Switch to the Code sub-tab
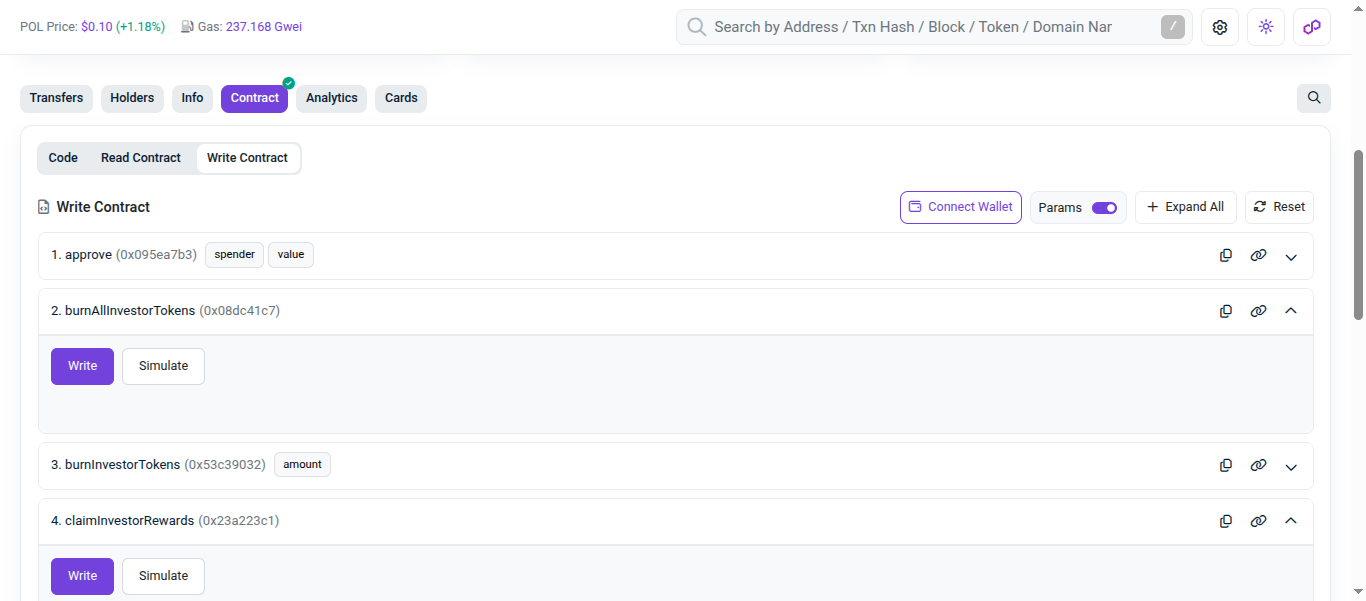Screen dimensions: 1366x601 [63, 158]
